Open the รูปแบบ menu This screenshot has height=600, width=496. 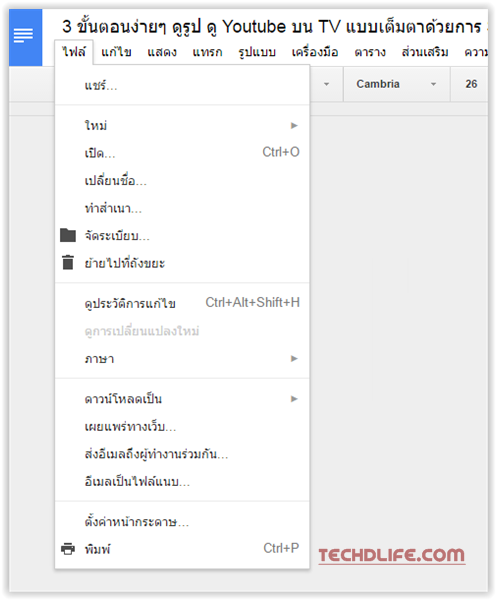[257, 52]
